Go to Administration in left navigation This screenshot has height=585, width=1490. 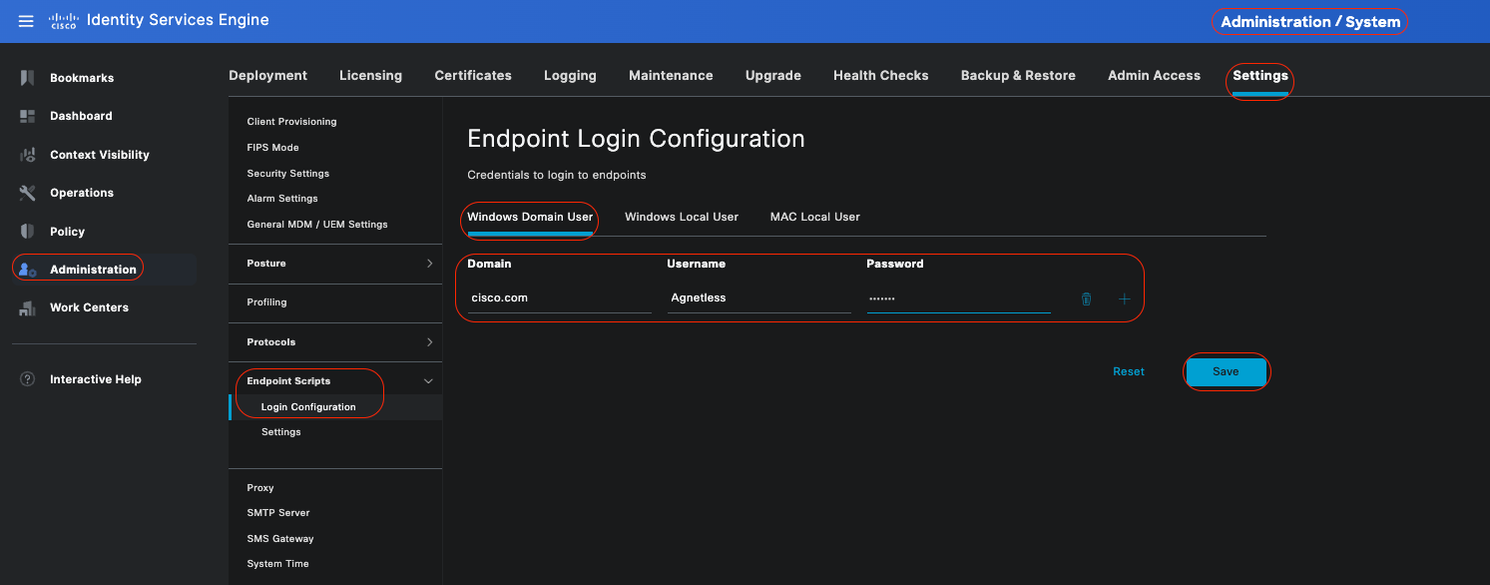(93, 269)
